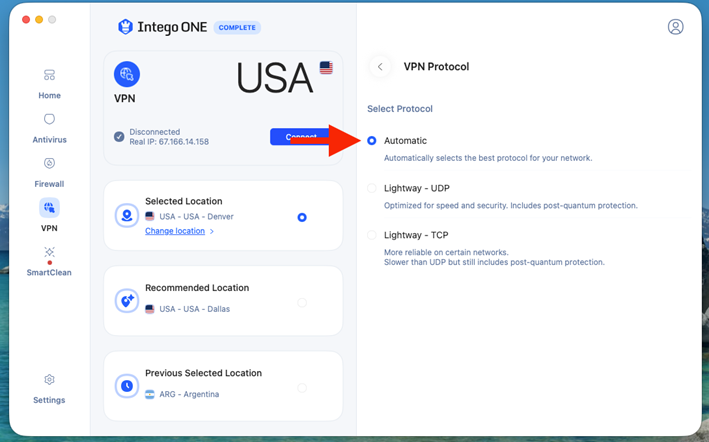Click the user account profile icon
This screenshot has width=709, height=442.
tap(676, 27)
